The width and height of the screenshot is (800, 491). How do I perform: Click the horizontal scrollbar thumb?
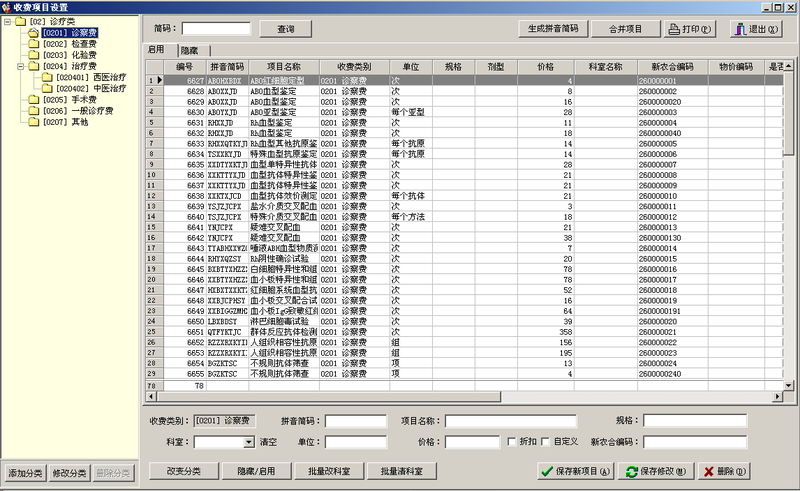(x=329, y=396)
